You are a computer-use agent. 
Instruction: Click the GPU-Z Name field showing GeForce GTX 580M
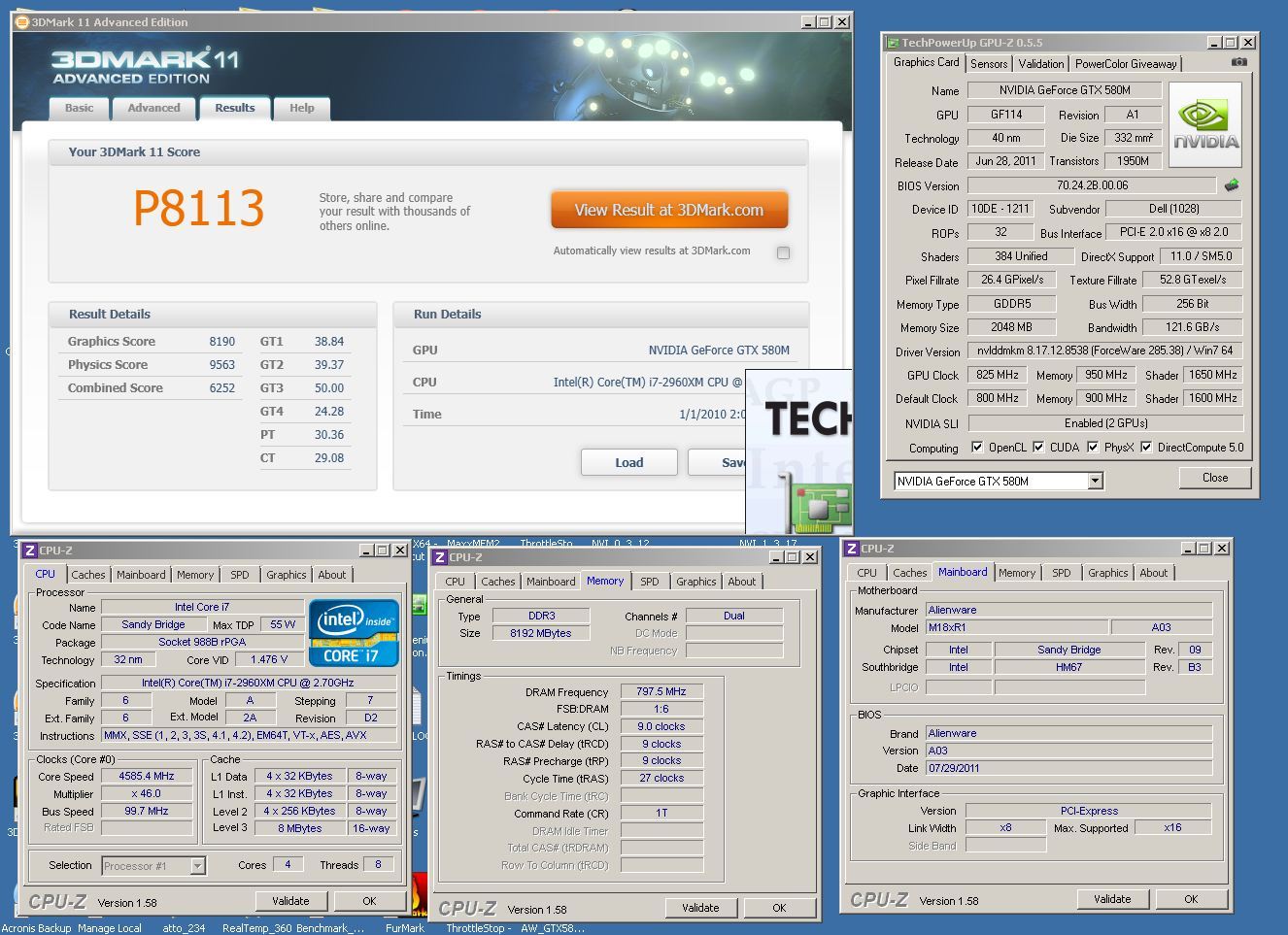point(1065,90)
